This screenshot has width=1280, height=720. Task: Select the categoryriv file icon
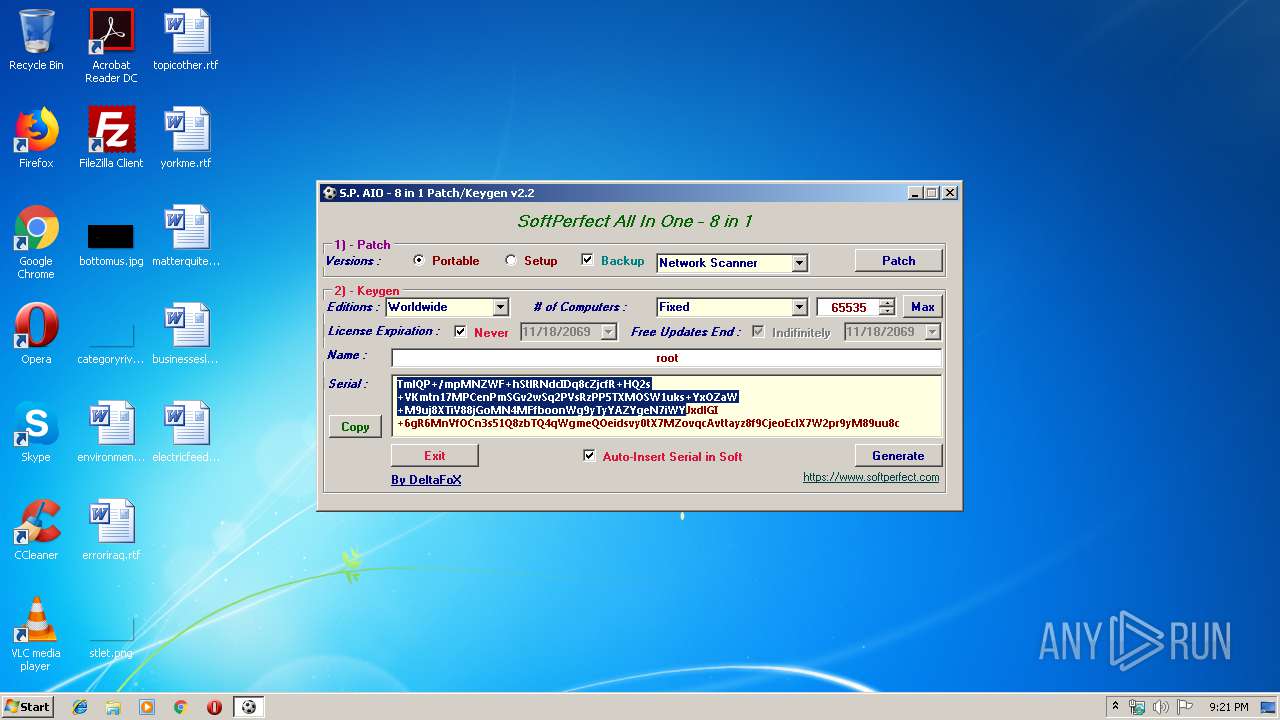[111, 340]
